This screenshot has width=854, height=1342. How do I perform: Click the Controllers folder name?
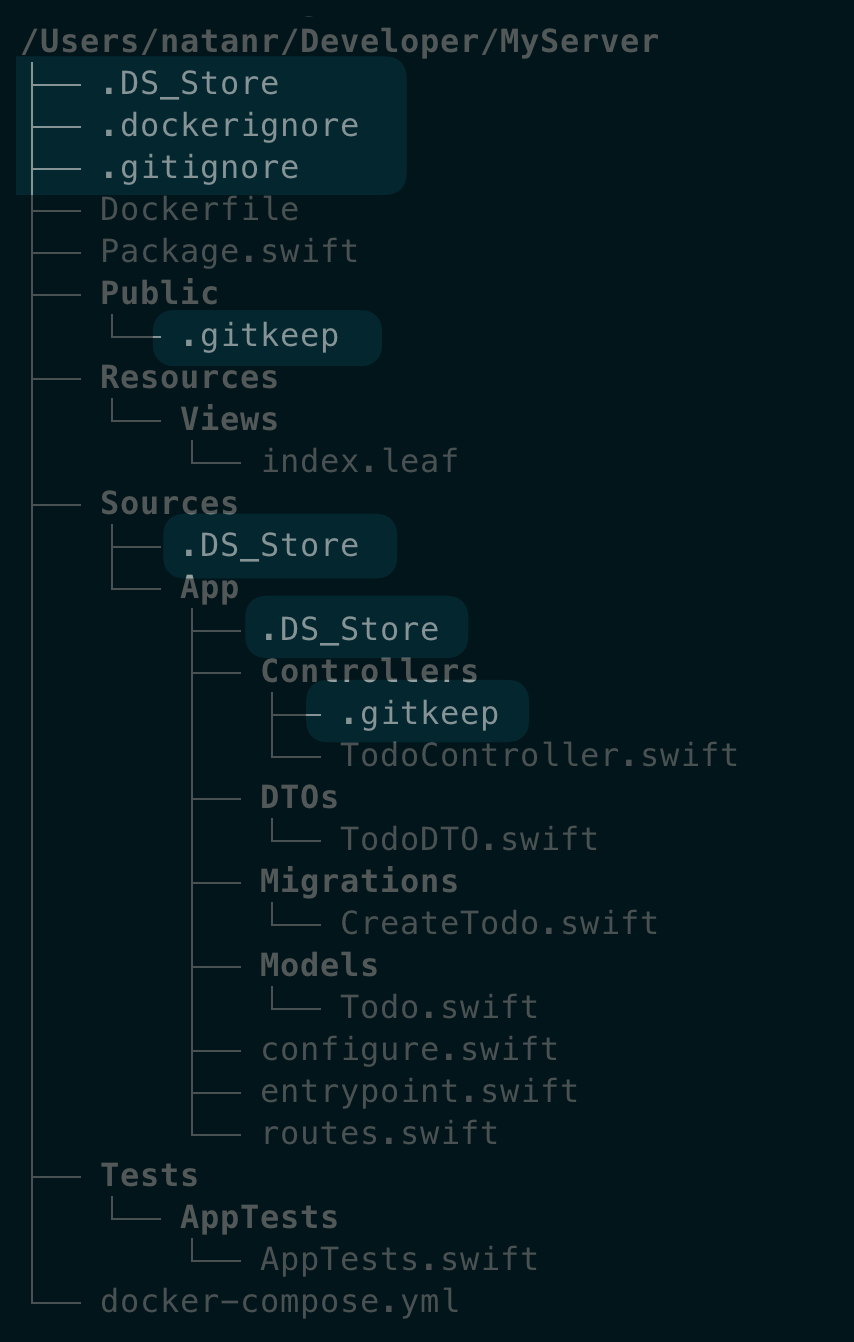(369, 672)
